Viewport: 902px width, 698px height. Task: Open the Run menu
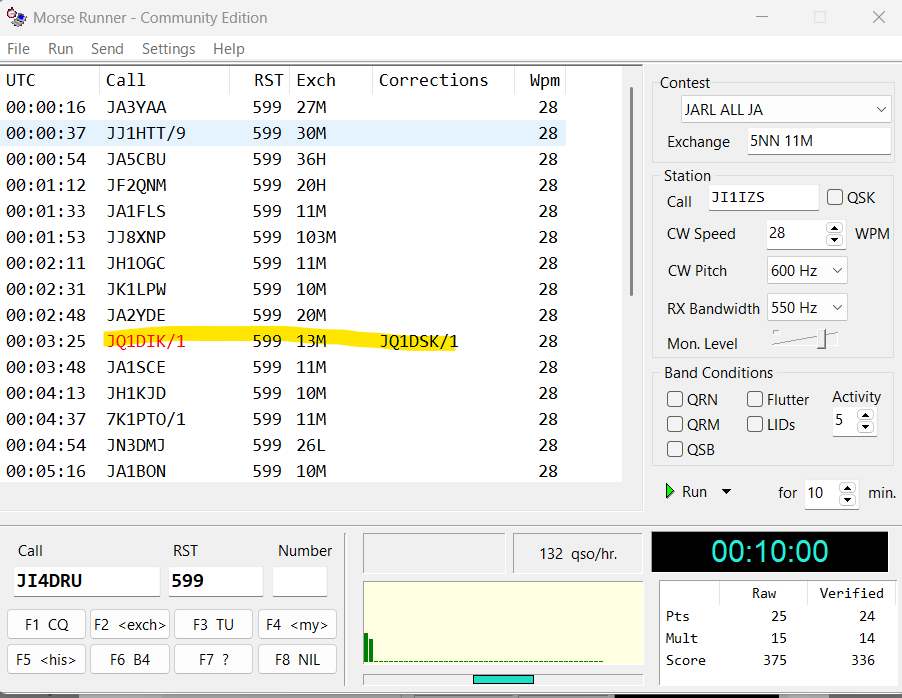(x=60, y=49)
